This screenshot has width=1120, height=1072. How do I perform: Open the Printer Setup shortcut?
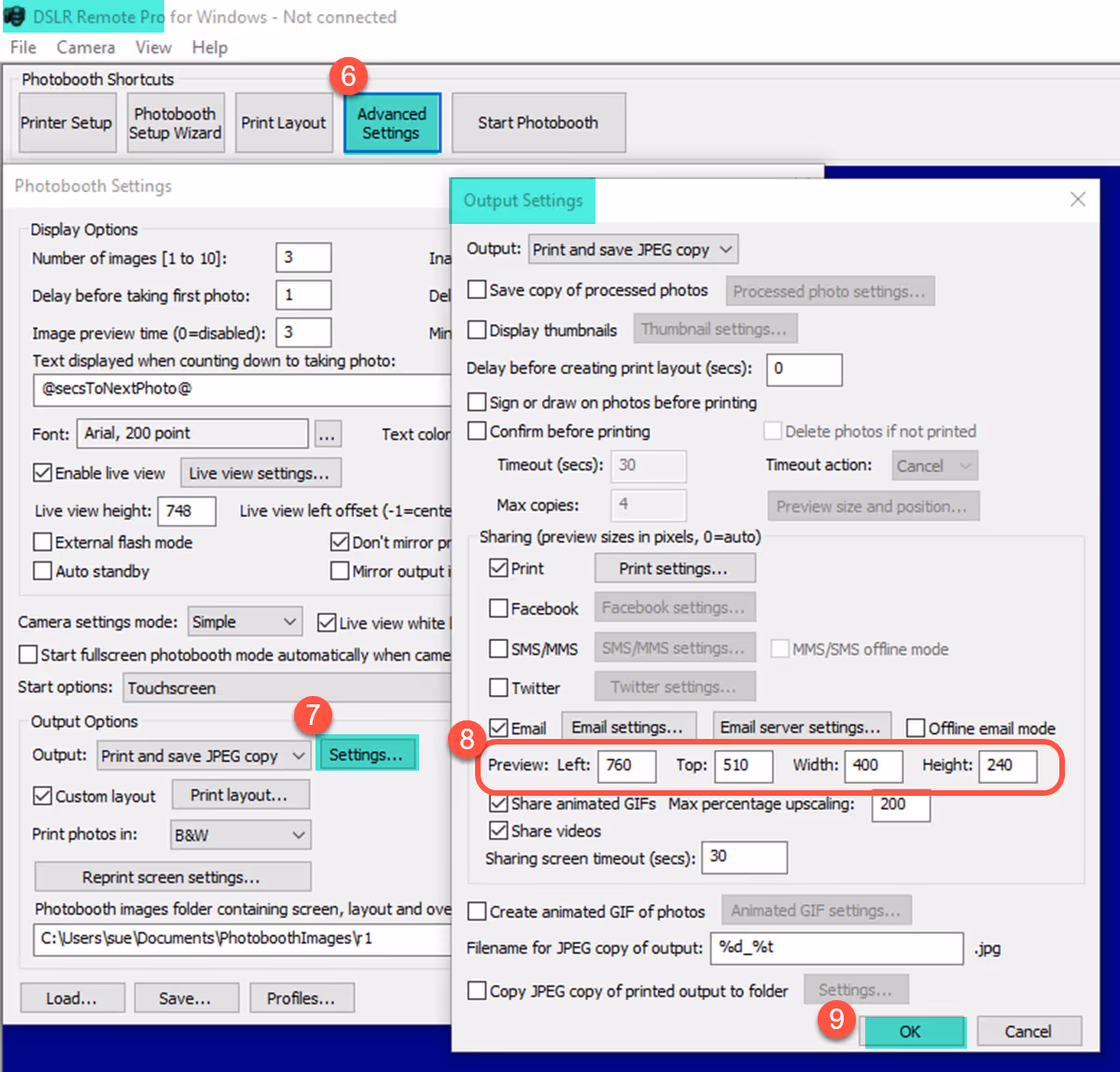(65, 123)
